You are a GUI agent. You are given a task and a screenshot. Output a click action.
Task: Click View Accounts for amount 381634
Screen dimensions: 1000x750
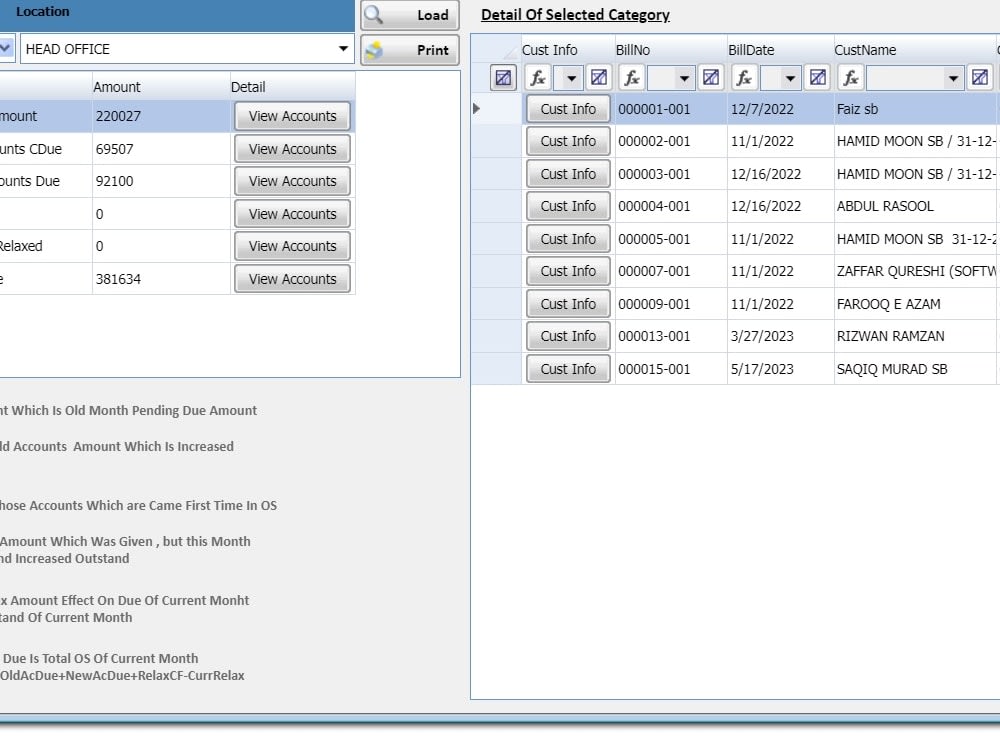pyautogui.click(x=292, y=279)
